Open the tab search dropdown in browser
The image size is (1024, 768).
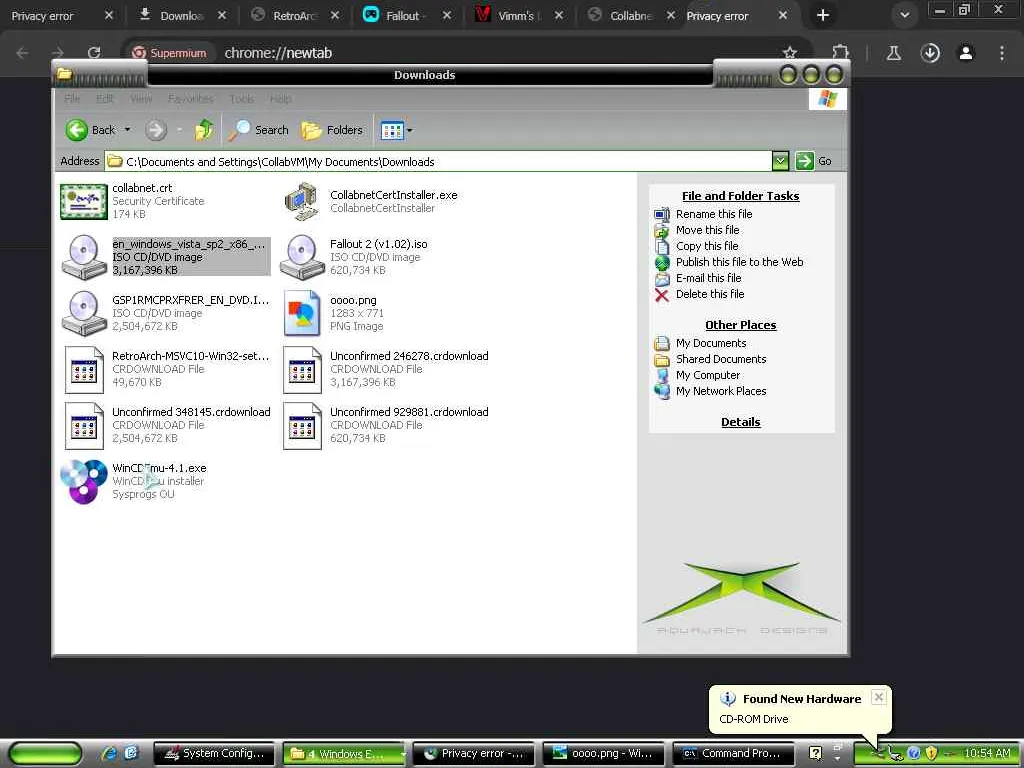point(904,15)
